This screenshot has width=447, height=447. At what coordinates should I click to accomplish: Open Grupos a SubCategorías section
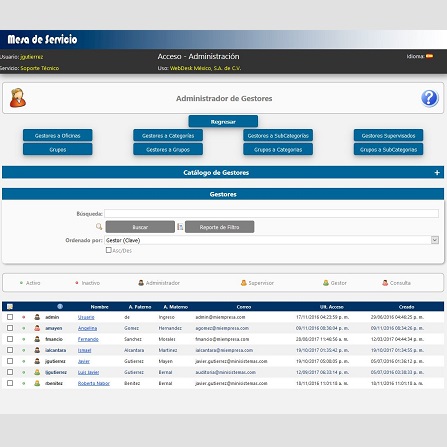388,149
